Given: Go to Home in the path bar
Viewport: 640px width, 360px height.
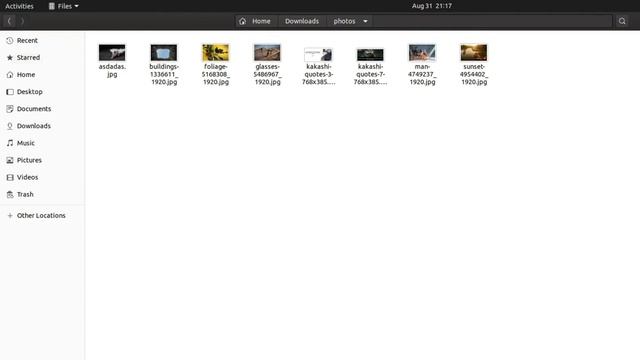Looking at the screenshot, I should coord(261,21).
